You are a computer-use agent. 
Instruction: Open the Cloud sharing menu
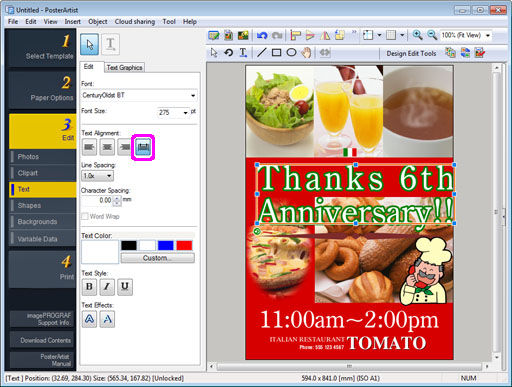tap(135, 22)
